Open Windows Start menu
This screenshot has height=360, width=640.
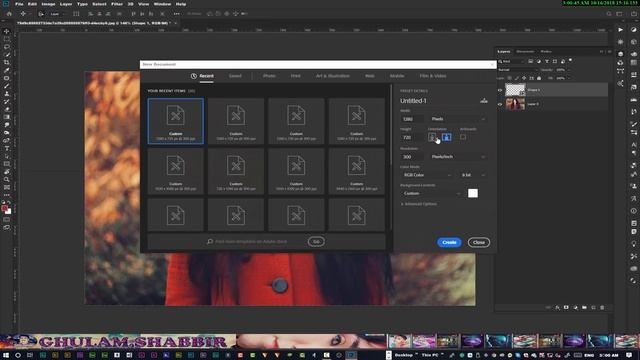pyautogui.click(x=6, y=355)
